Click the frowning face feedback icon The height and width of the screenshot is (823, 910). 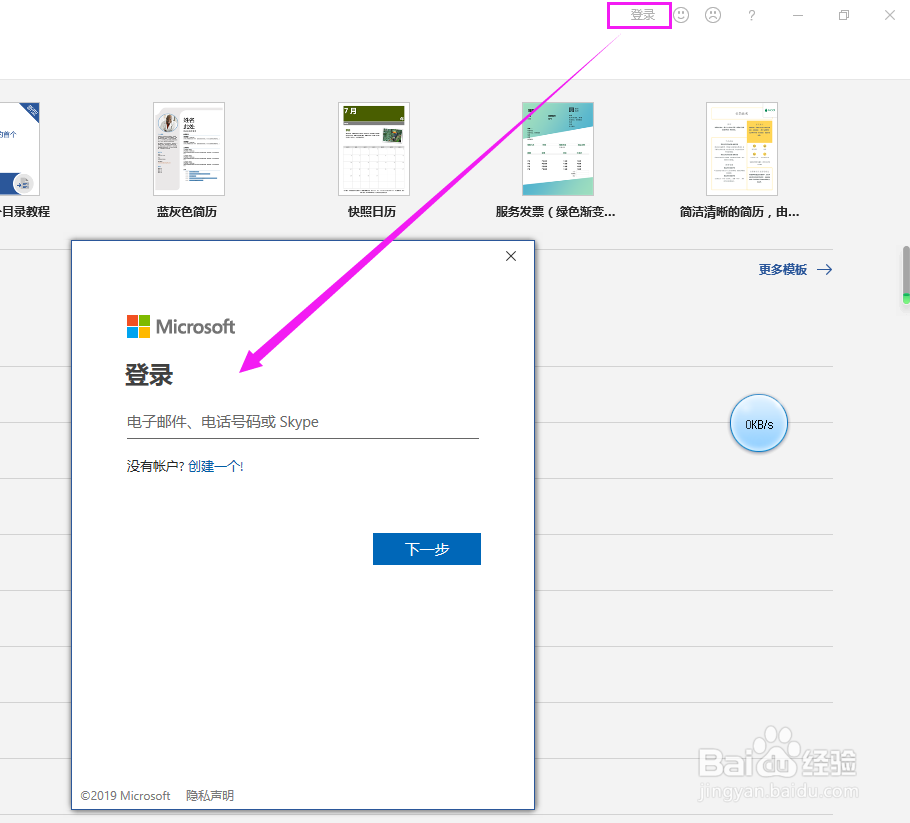[712, 15]
